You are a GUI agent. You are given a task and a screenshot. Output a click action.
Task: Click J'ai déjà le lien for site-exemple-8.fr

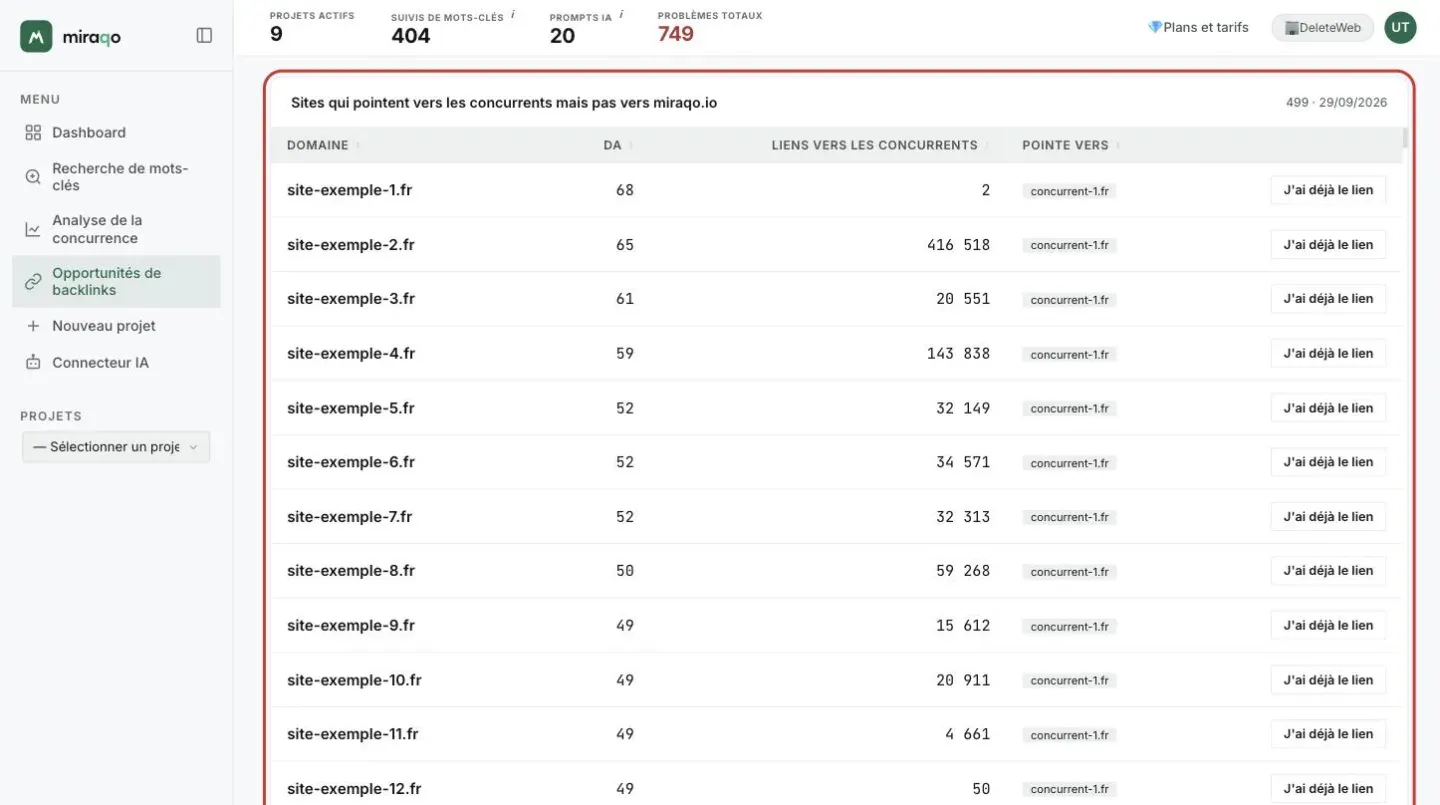[x=1328, y=571]
